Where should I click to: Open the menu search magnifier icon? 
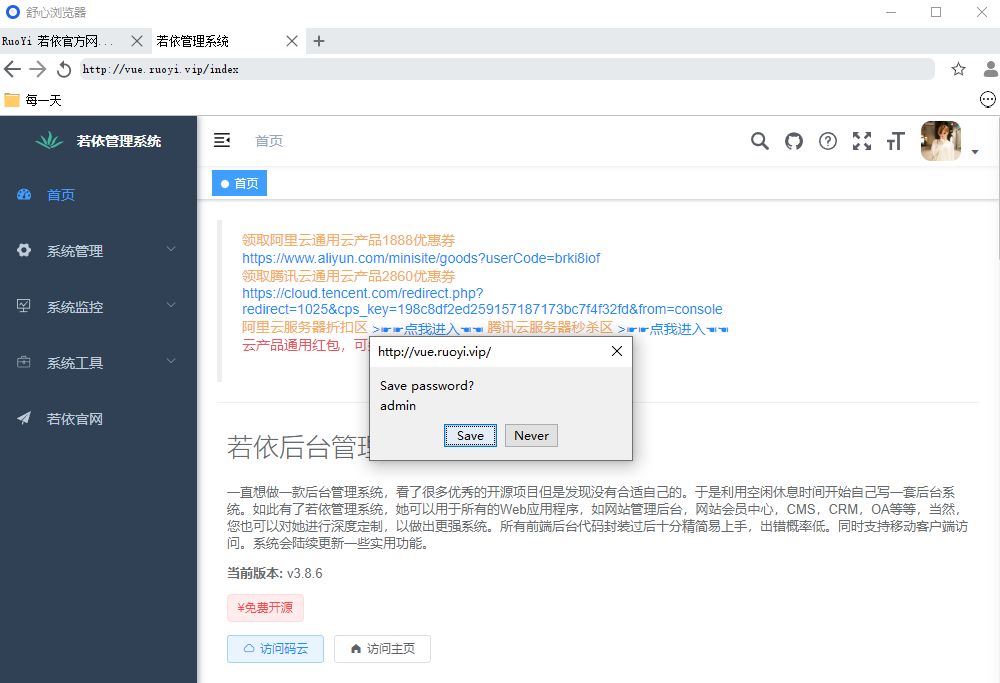click(760, 141)
